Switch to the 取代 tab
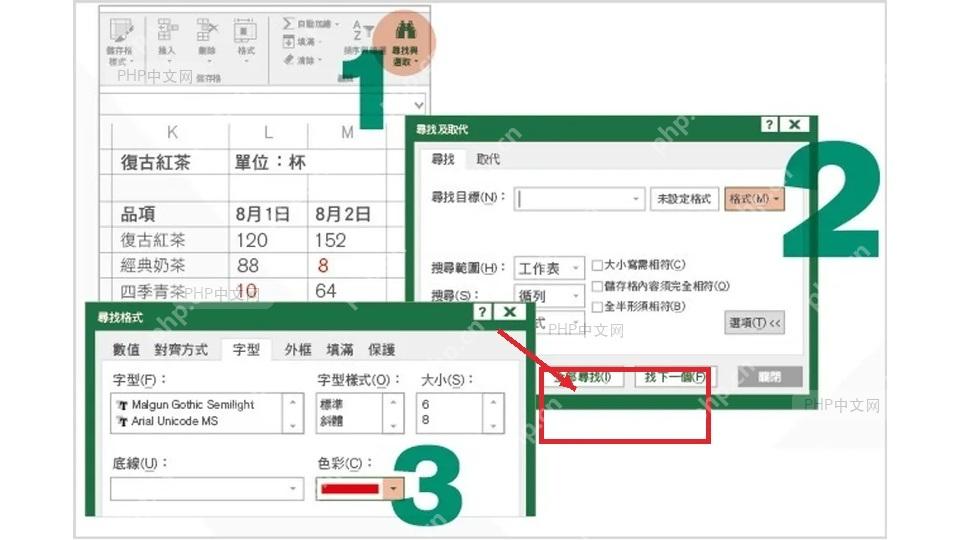The width and height of the screenshot is (960, 540). tap(488, 159)
